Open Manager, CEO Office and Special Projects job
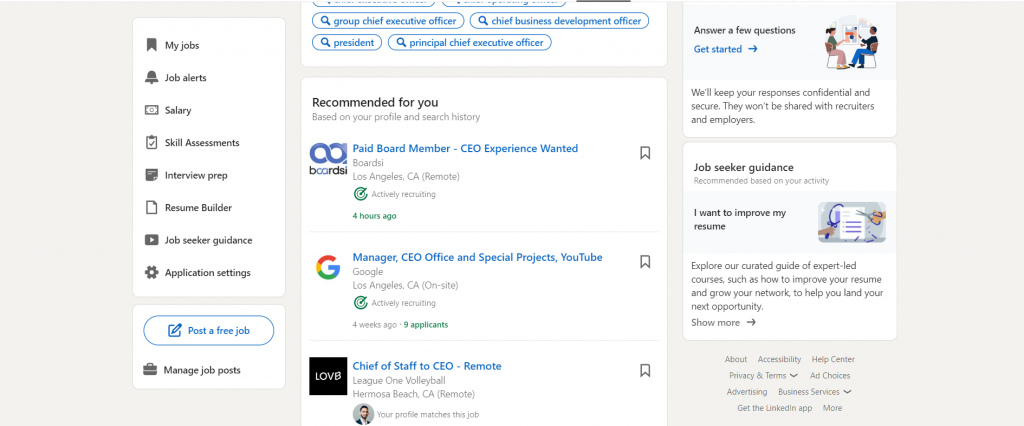The image size is (1024, 426). [x=477, y=257]
